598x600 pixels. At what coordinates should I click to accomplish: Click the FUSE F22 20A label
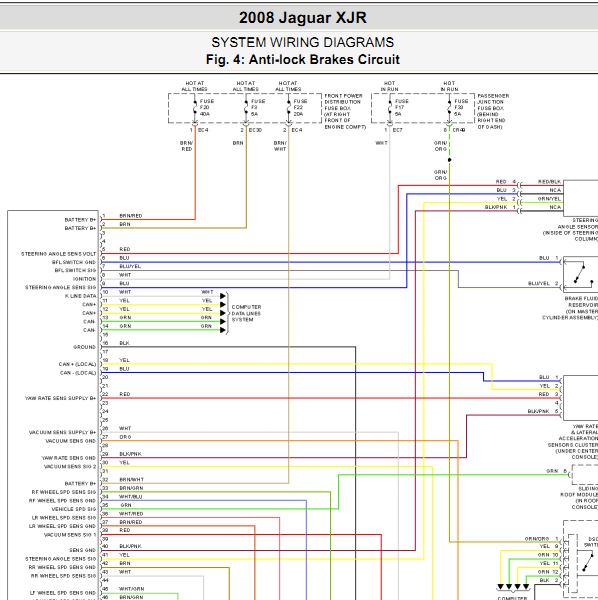[x=300, y=108]
